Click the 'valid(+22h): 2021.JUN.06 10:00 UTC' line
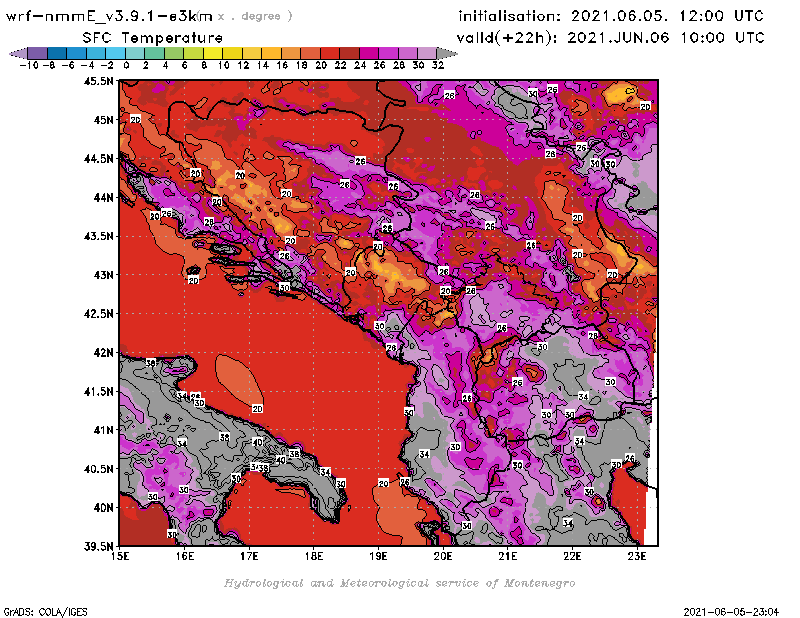The image size is (800, 618). click(x=610, y=37)
